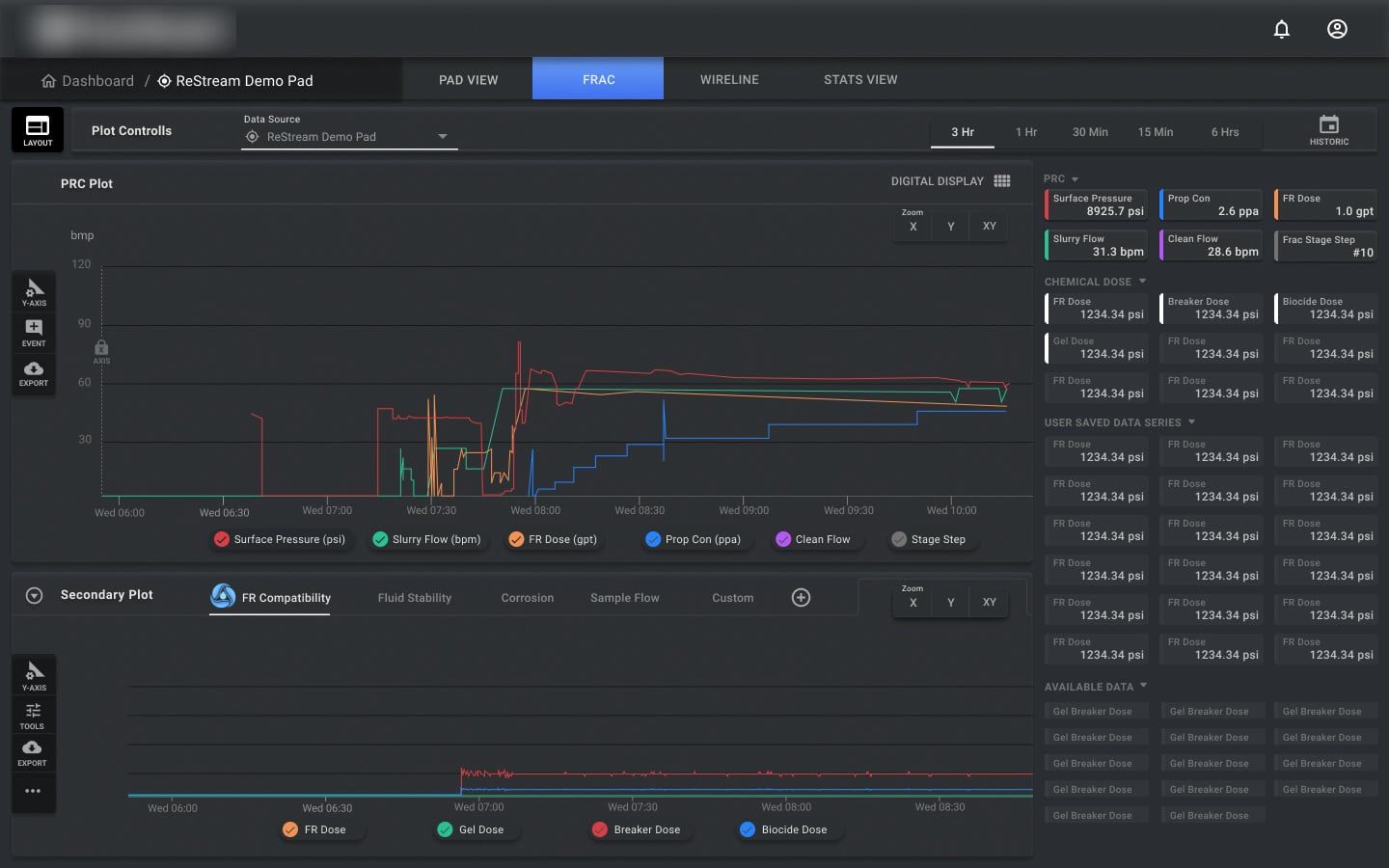Open Digital Display grid icon

[x=1002, y=181]
